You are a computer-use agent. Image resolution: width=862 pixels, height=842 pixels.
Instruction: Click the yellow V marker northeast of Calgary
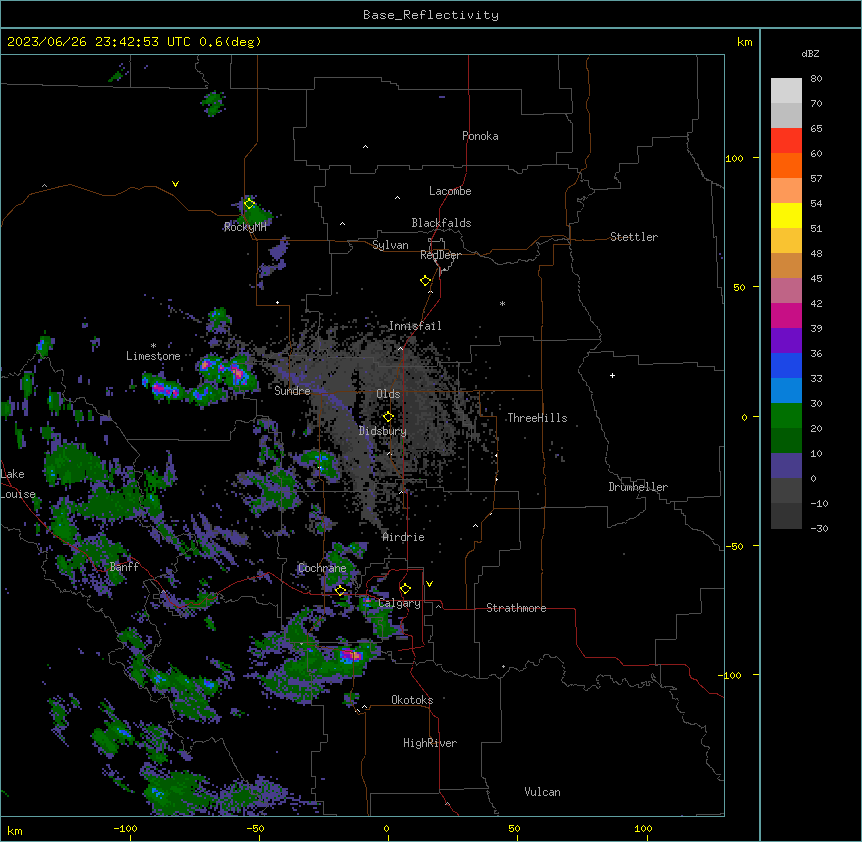[429, 584]
